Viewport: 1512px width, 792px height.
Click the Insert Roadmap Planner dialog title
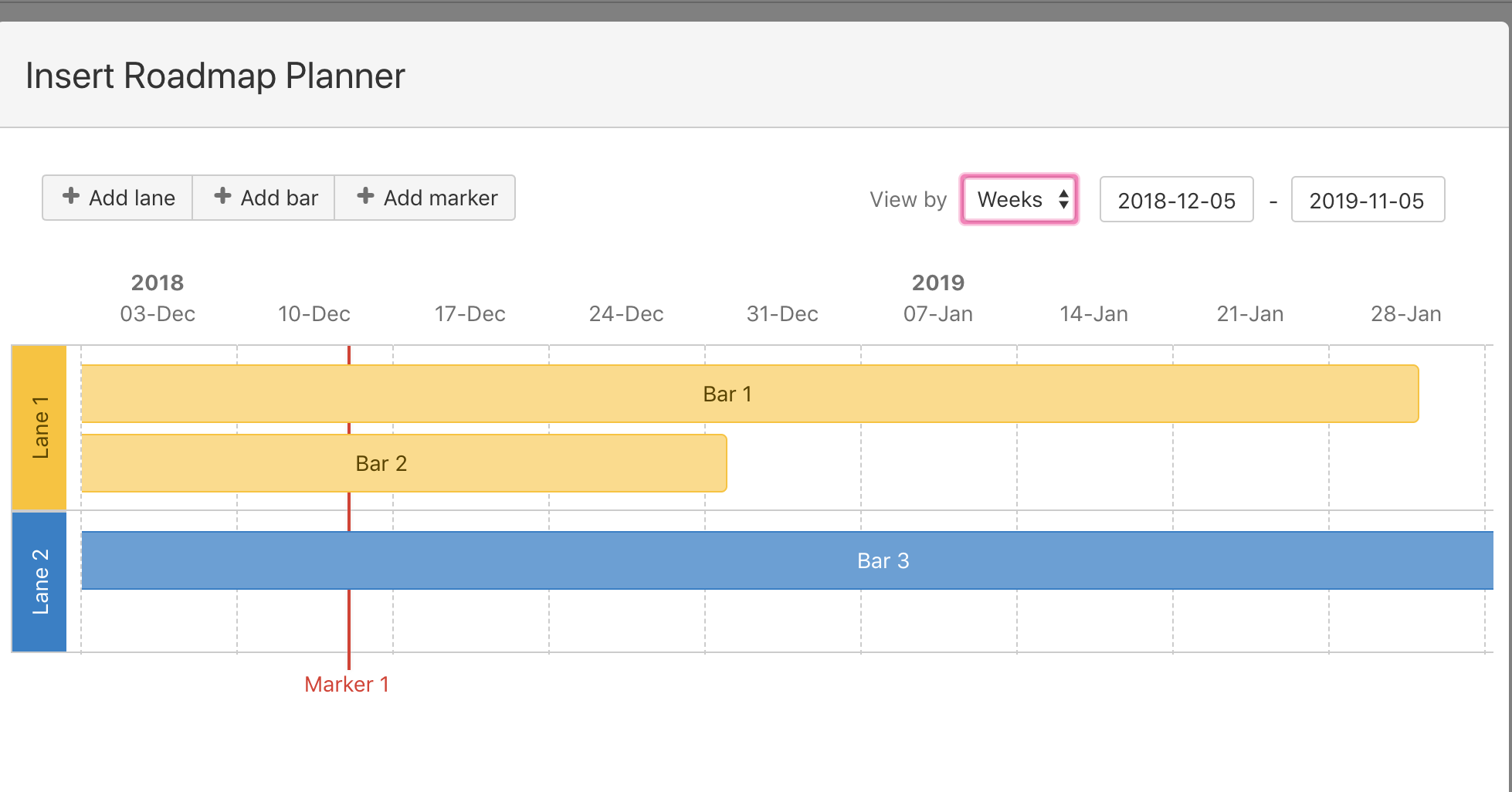(x=215, y=76)
